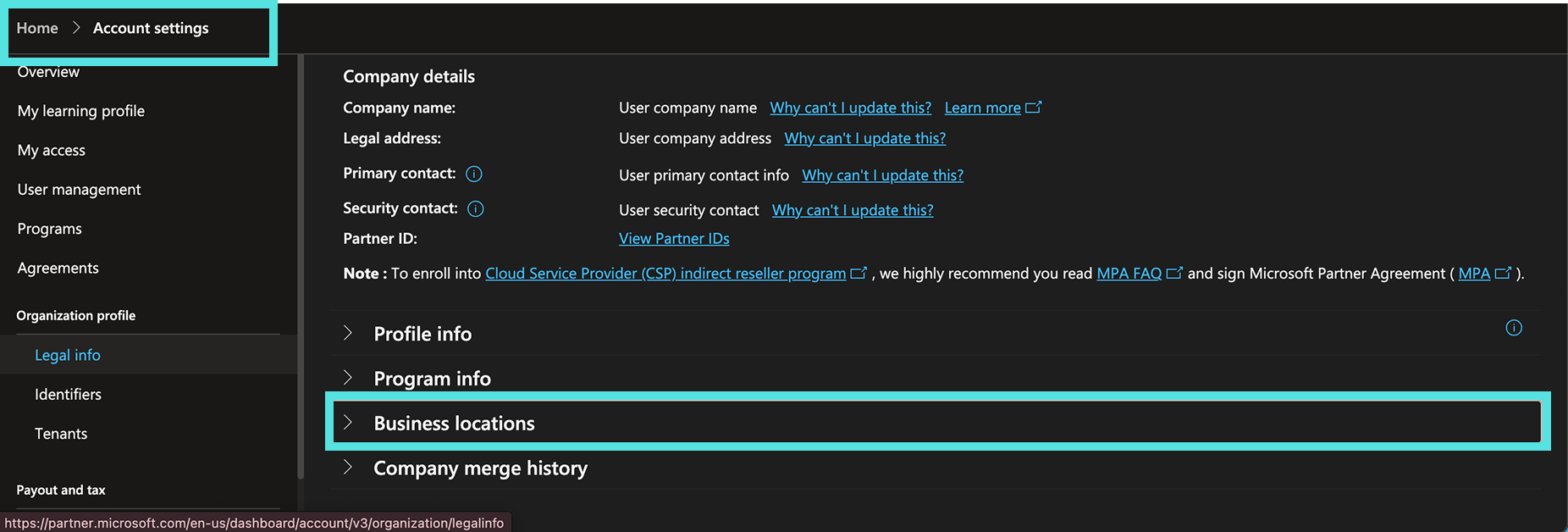The width and height of the screenshot is (1568, 532).
Task: Open Programs in the left navigation
Action: click(49, 229)
